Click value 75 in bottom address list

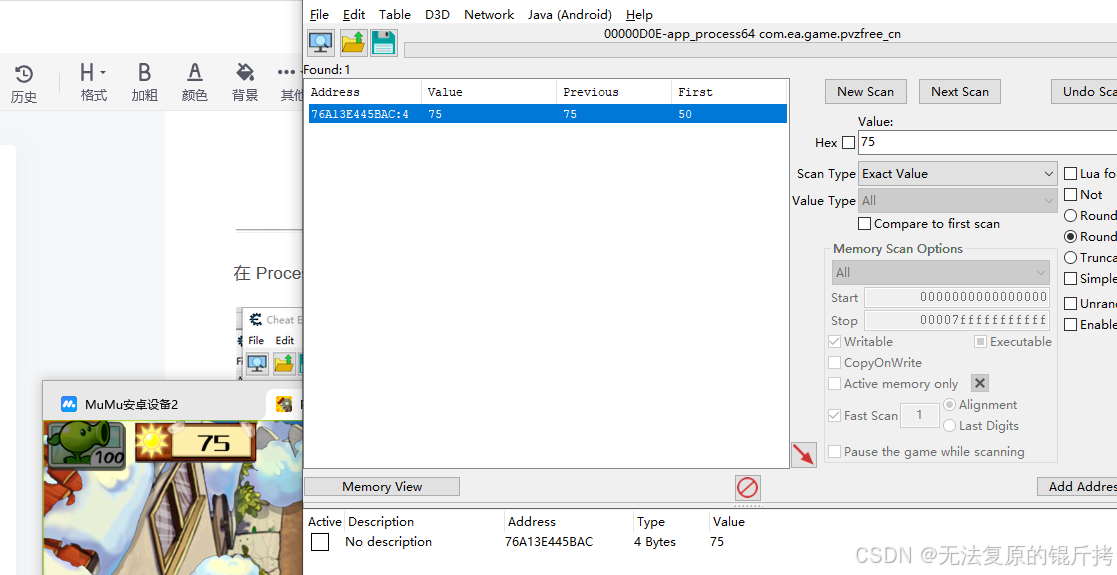pos(717,542)
